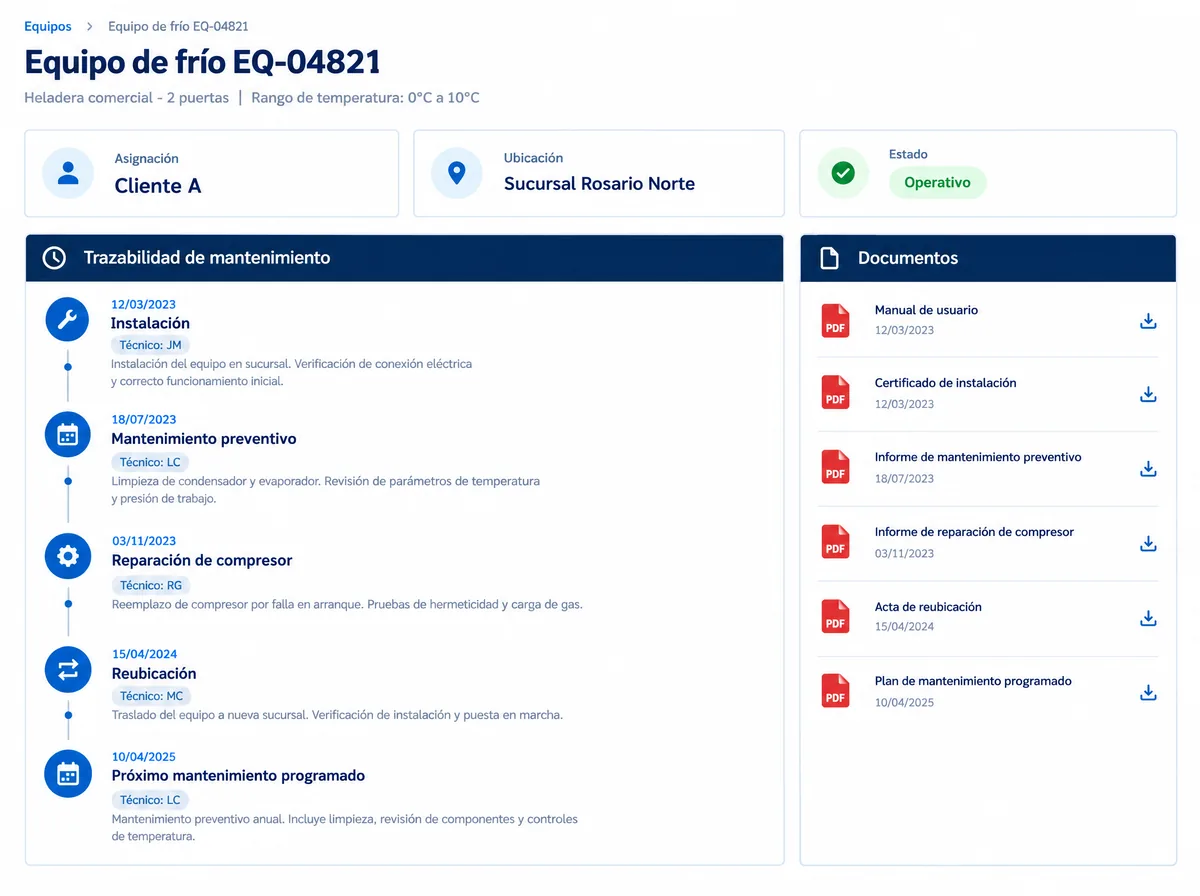Click the breadcrumb text Equipo de frío EQ-04821
1200x896 pixels.
(x=178, y=26)
